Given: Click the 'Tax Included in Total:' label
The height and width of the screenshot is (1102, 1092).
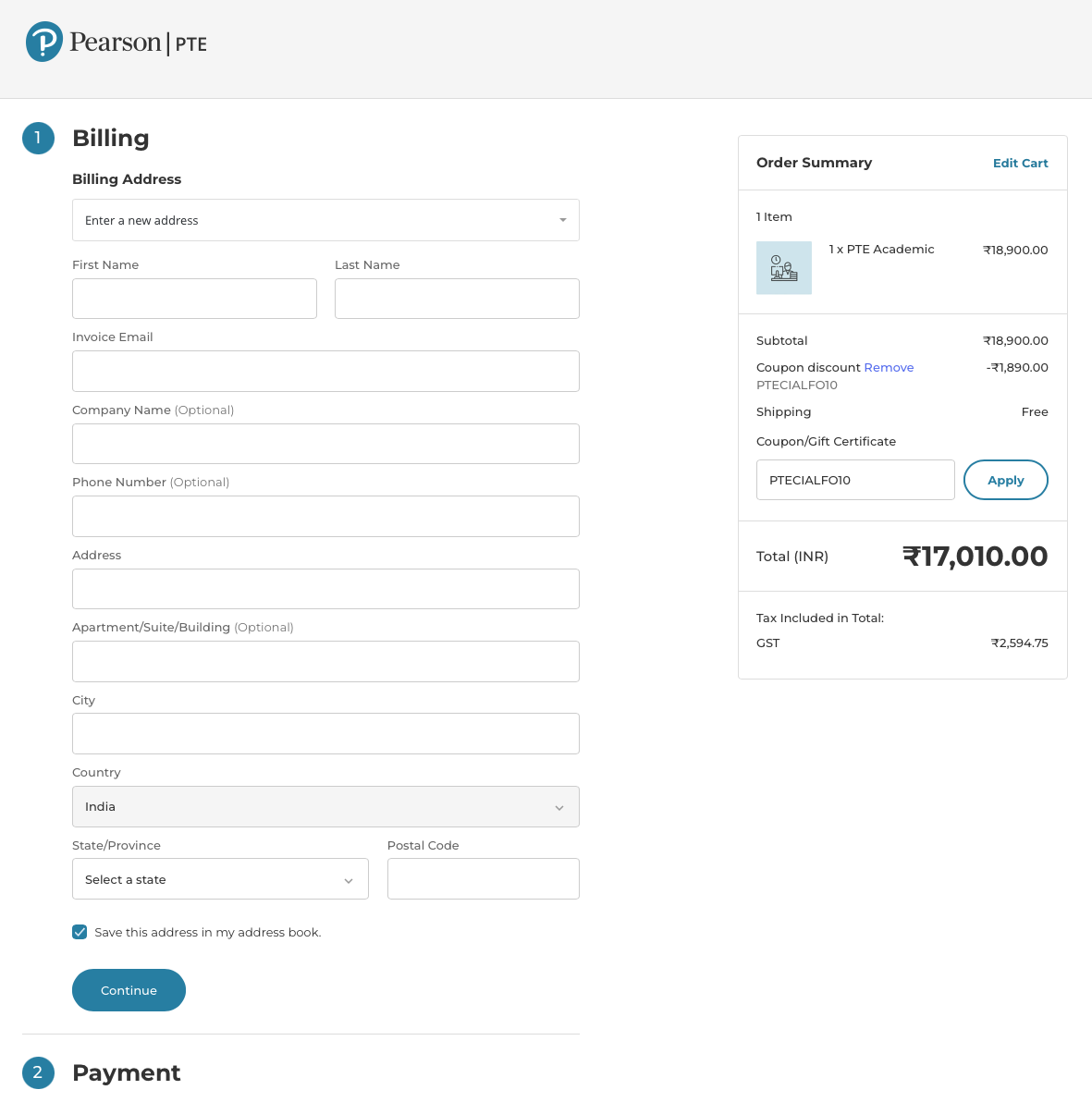Looking at the screenshot, I should click(820, 618).
